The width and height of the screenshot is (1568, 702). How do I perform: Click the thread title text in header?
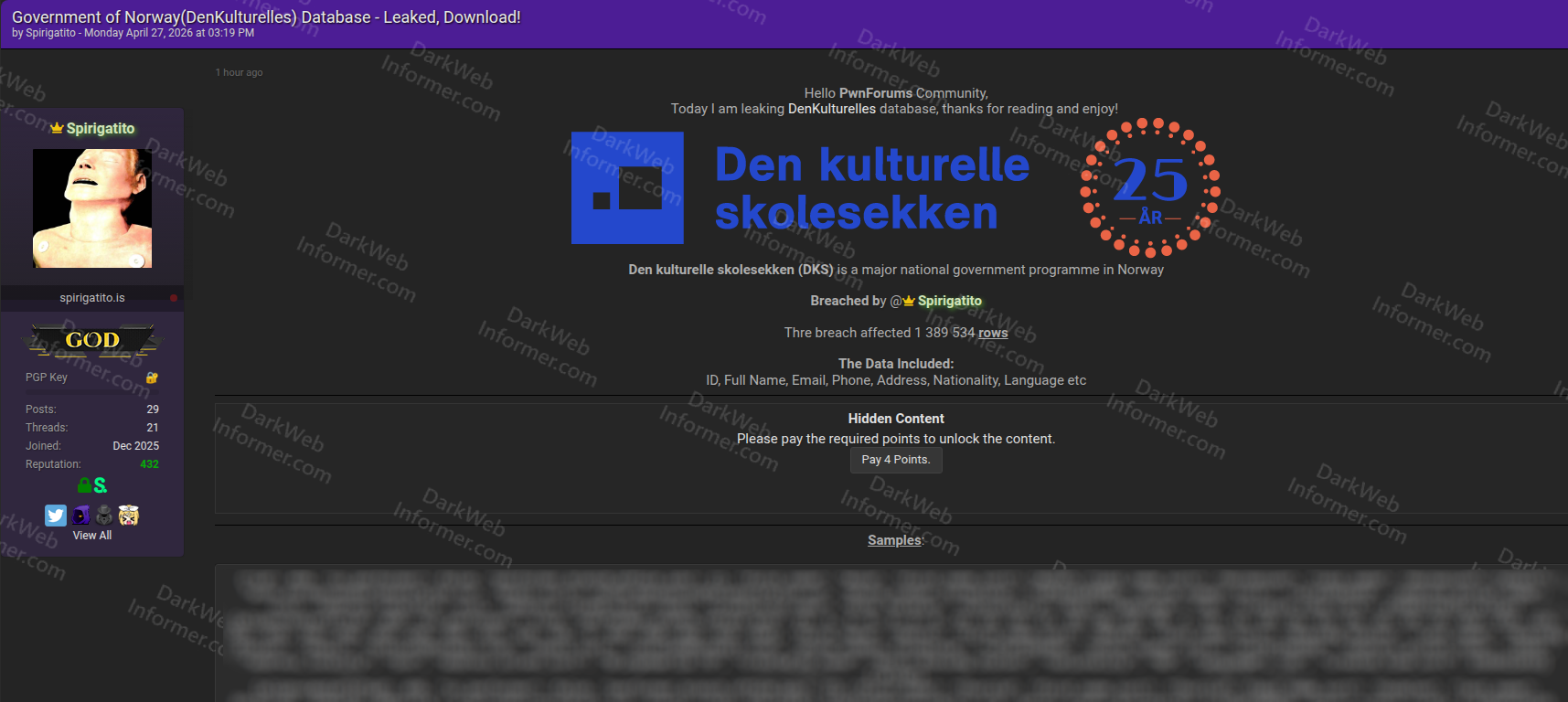click(266, 16)
